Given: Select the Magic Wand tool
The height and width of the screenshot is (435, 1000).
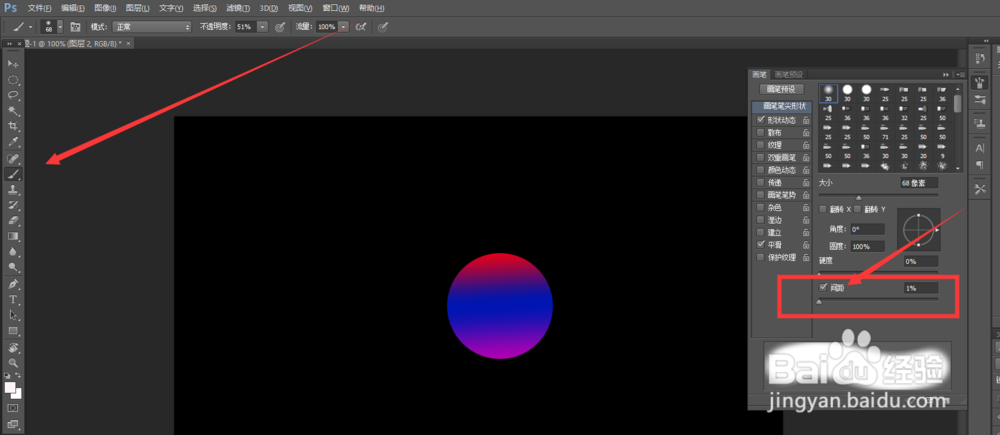Looking at the screenshot, I should coord(13,111).
